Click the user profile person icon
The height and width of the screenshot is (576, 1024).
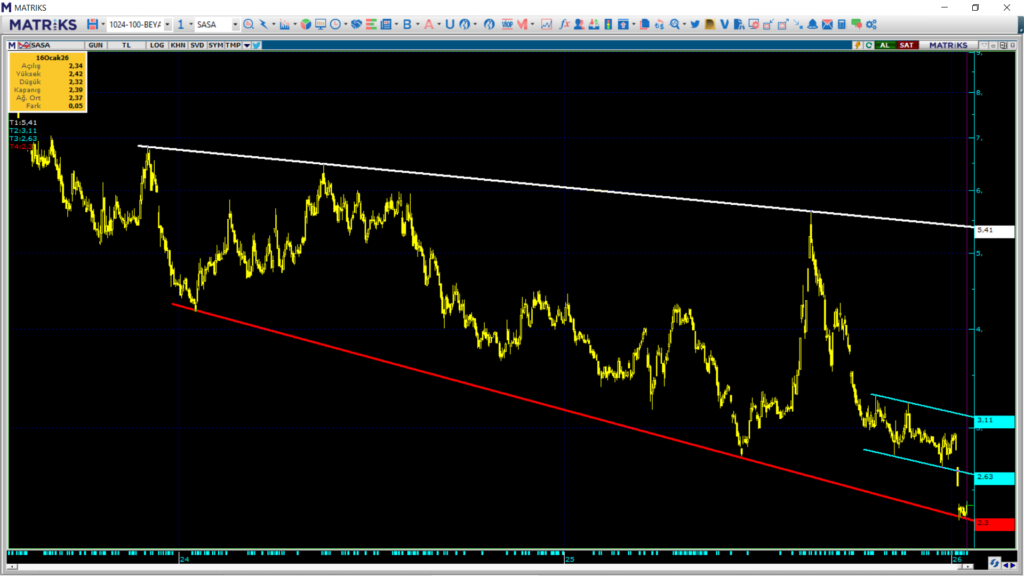pyautogui.click(x=579, y=24)
